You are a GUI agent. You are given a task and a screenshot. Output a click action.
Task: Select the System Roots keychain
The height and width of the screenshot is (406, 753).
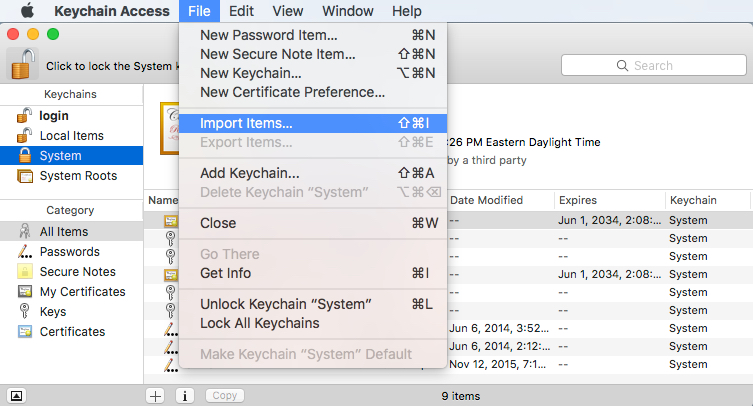coord(78,176)
